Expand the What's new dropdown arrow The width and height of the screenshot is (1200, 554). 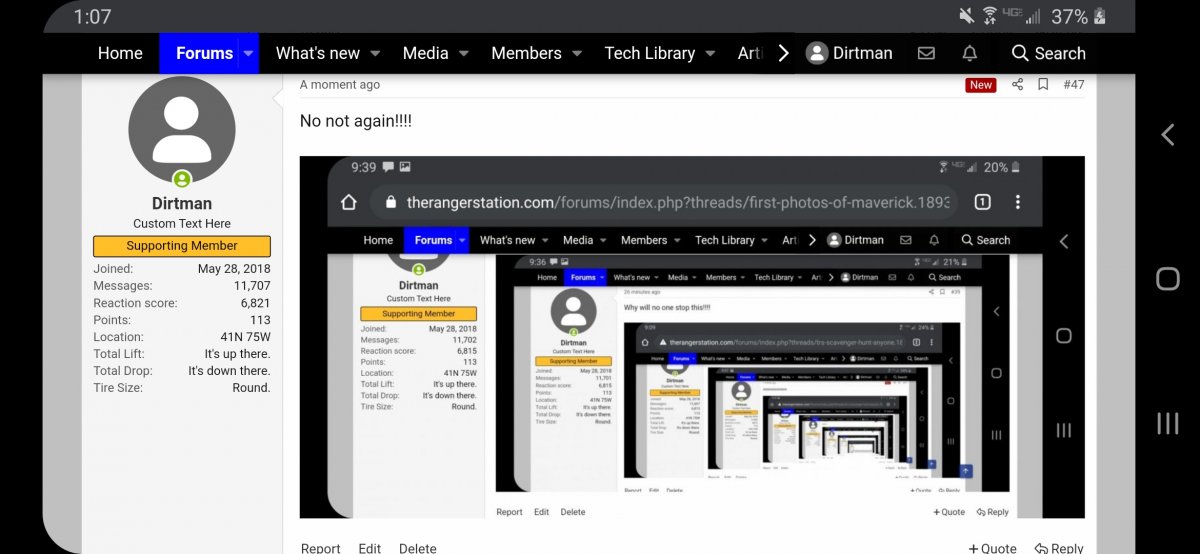(x=375, y=53)
